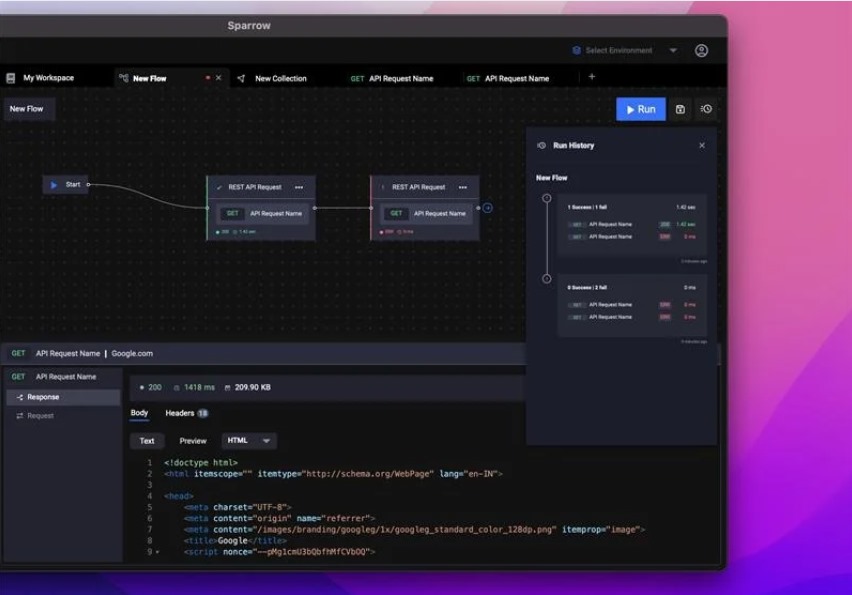The image size is (852, 595).
Task: Click the Start node play icon
Action: pos(54,185)
